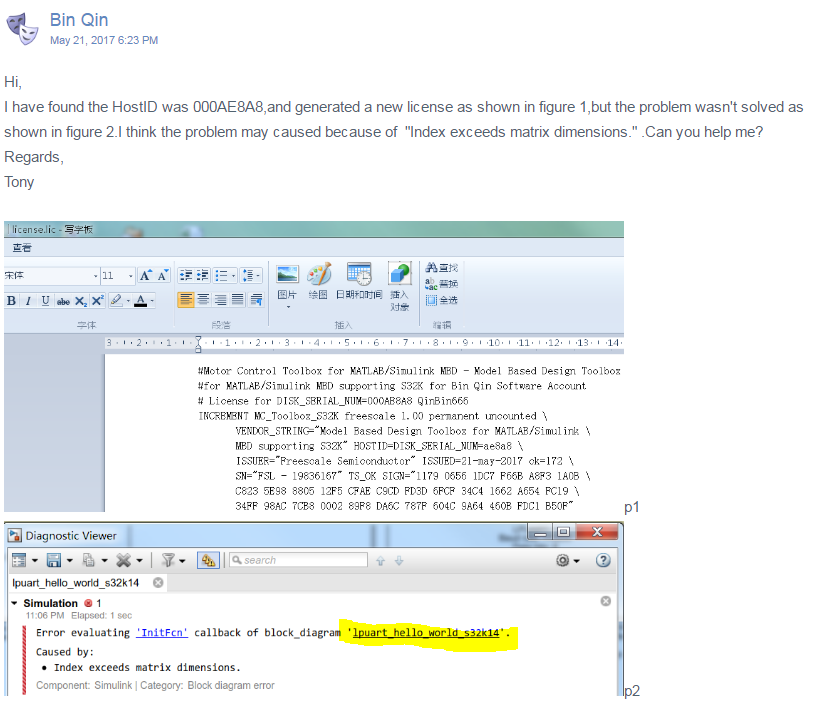Open the font color dropdown arrow

pos(152,301)
